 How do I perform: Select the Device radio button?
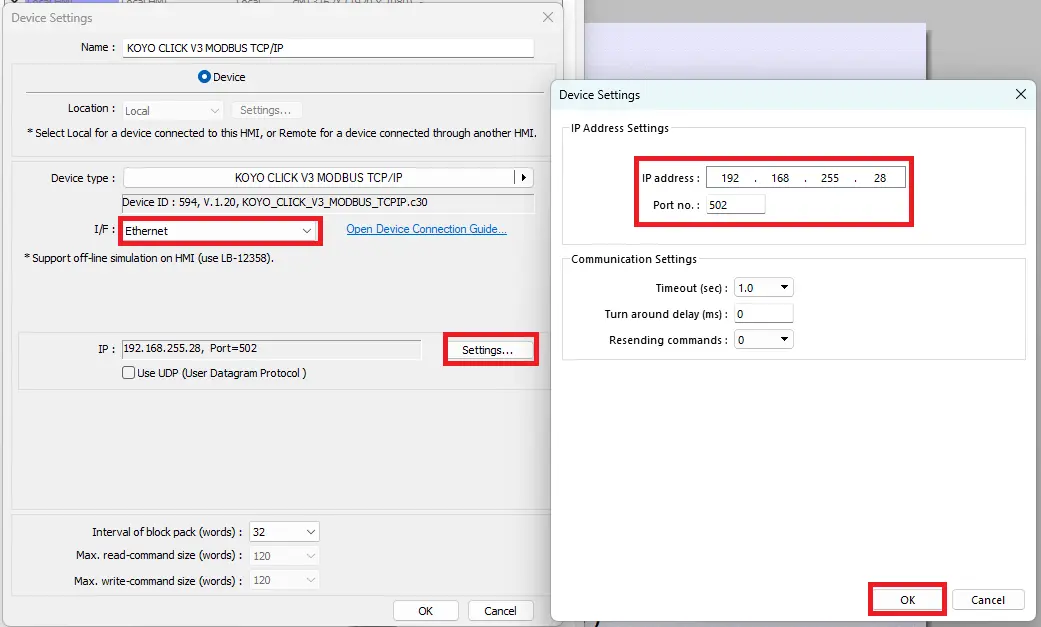[x=204, y=76]
